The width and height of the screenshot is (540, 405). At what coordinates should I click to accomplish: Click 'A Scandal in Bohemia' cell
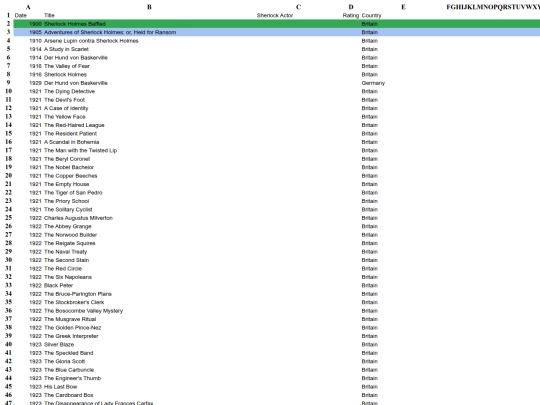[x=71, y=142]
